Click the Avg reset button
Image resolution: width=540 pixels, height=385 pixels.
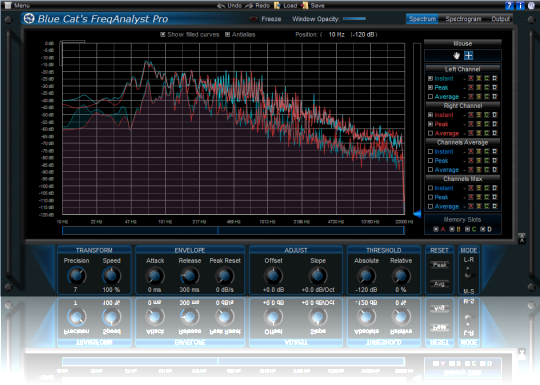pyautogui.click(x=439, y=284)
